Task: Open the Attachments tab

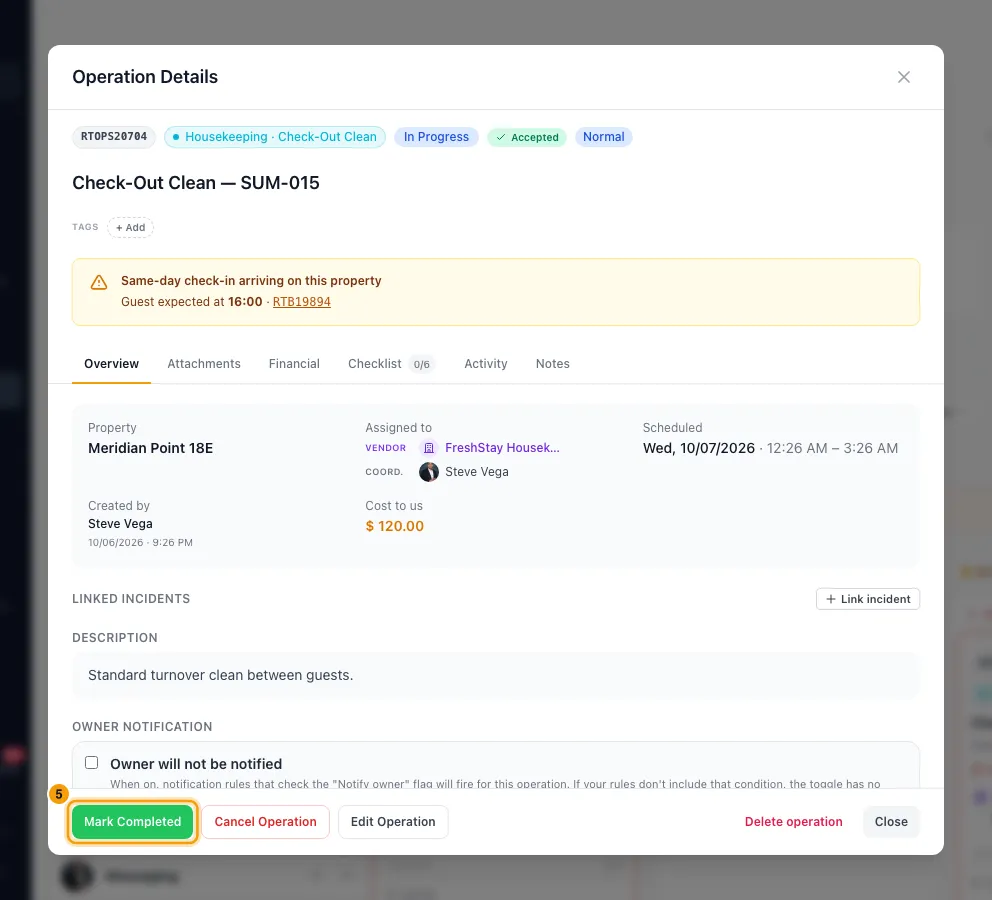Action: [x=204, y=364]
